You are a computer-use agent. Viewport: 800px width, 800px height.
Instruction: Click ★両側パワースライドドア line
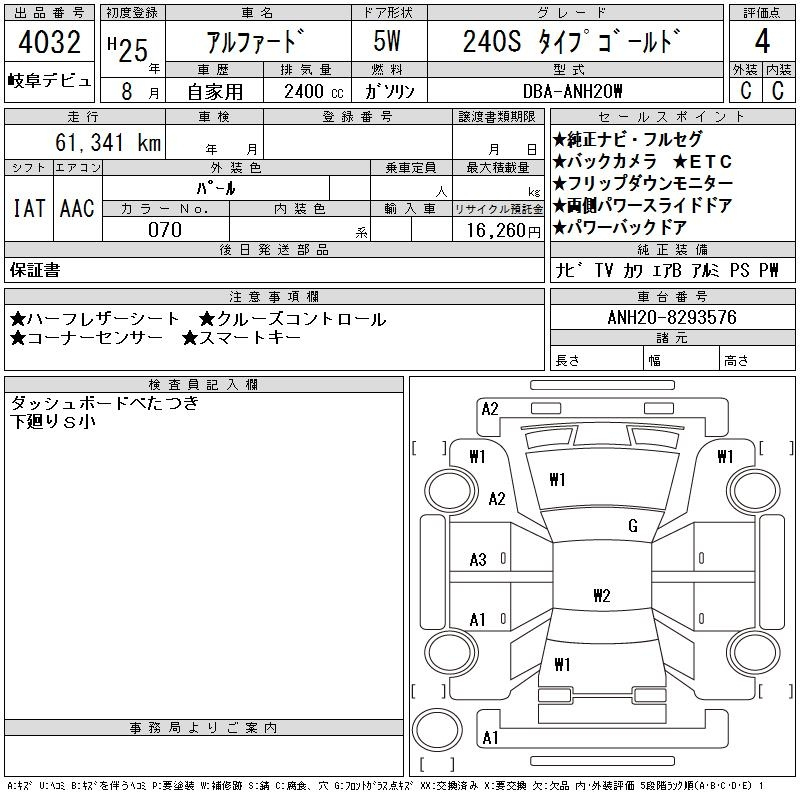[x=643, y=205]
